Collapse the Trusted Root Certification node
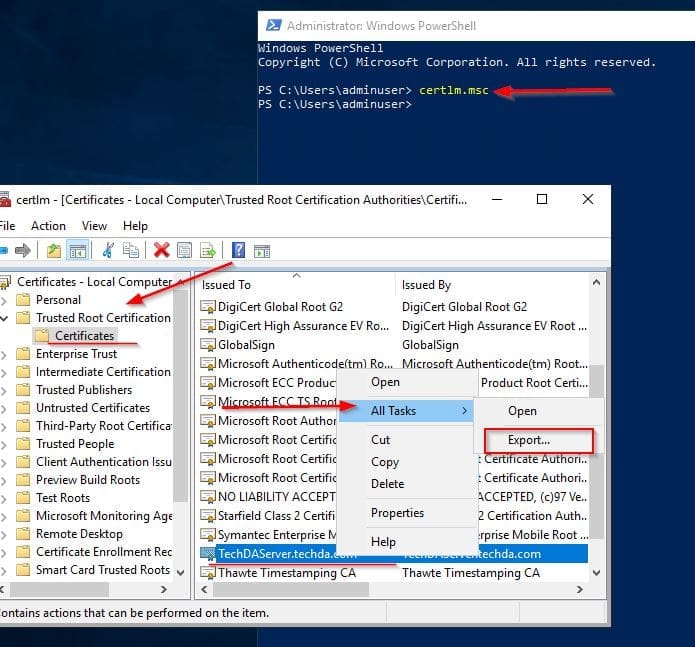 4,318
